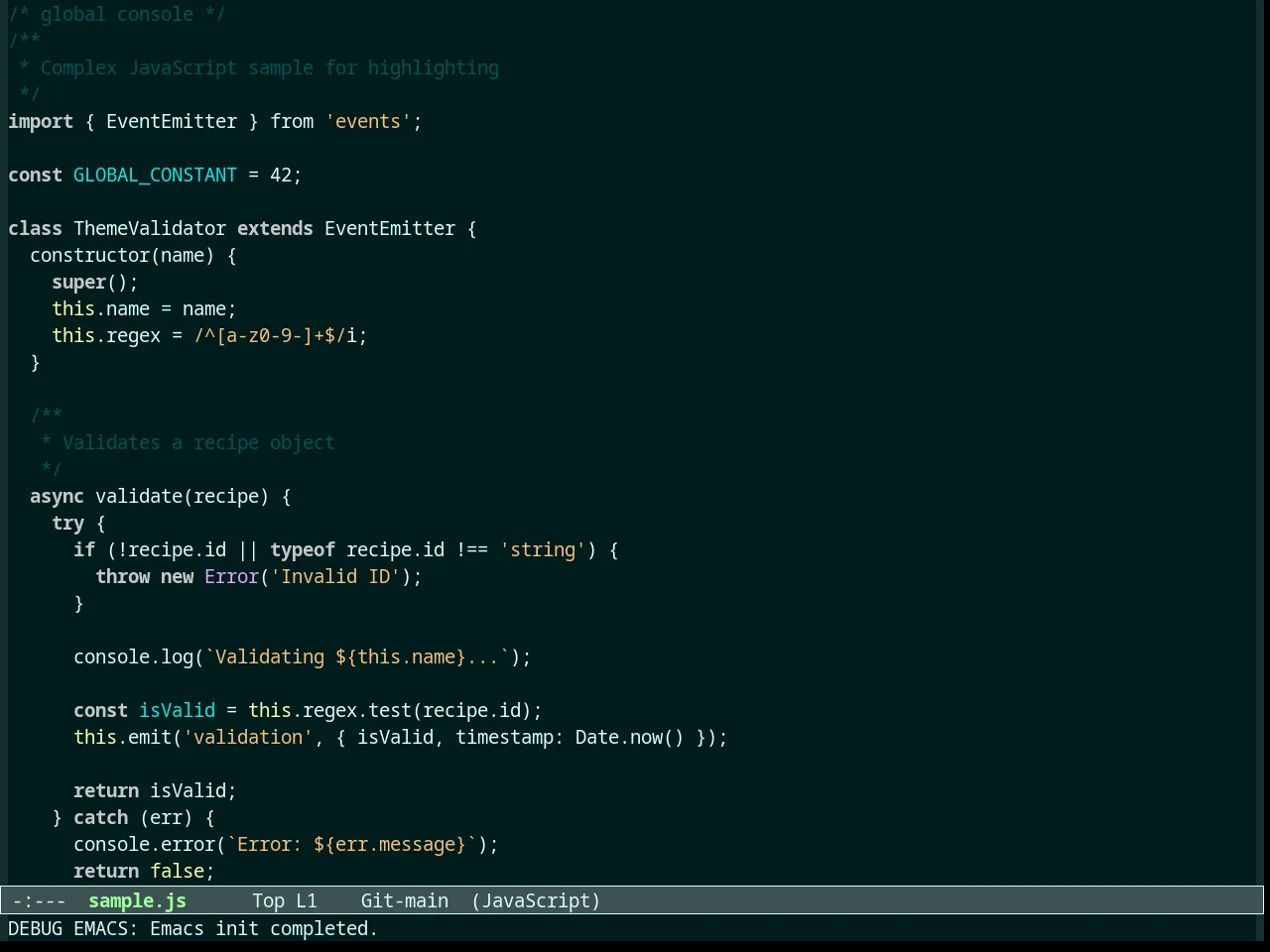Click the echo area message 'Emacs init completed.'
Screen dimensions: 1270x952
[264, 928]
